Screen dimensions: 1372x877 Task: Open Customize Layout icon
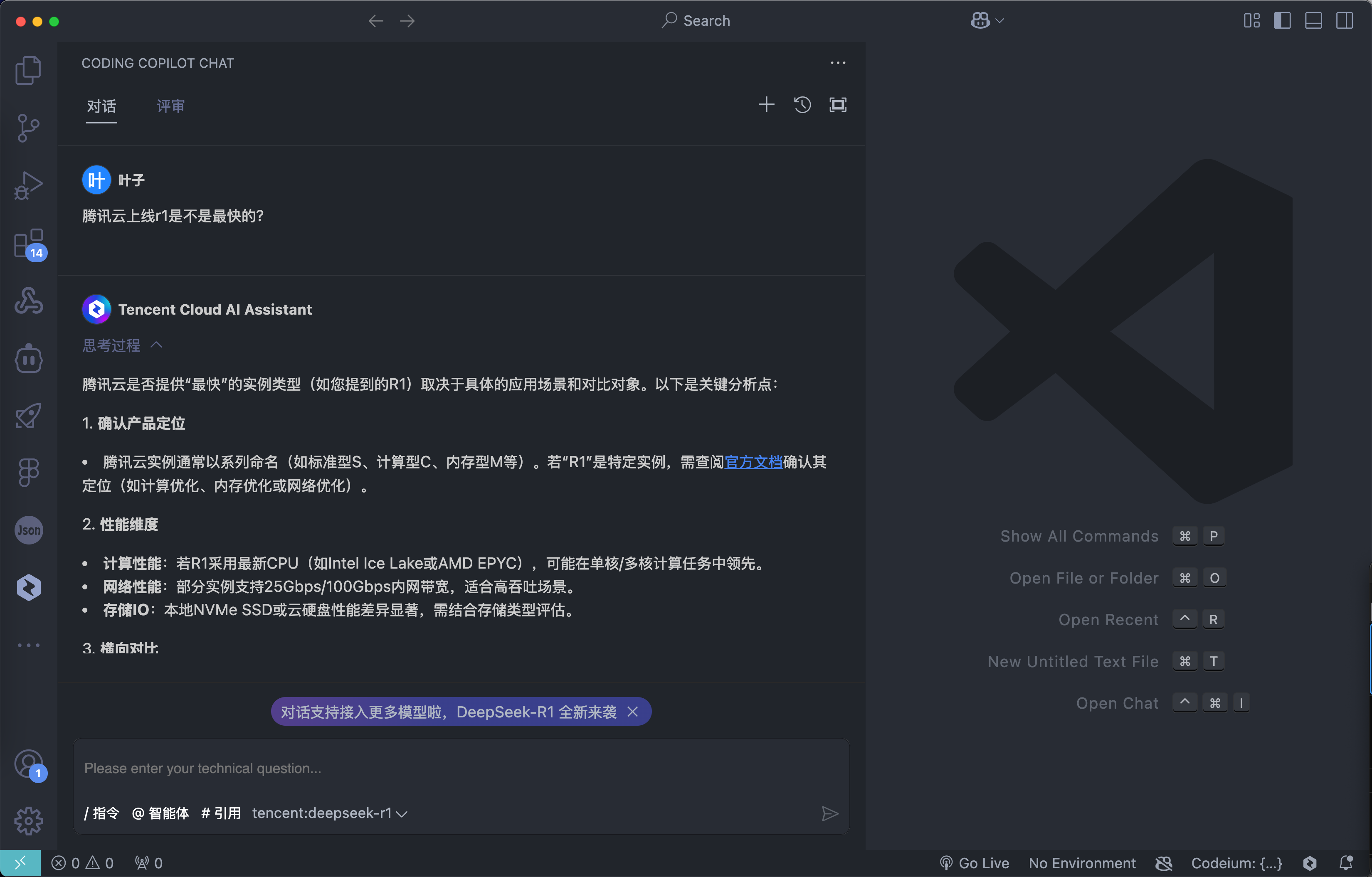click(x=1251, y=21)
